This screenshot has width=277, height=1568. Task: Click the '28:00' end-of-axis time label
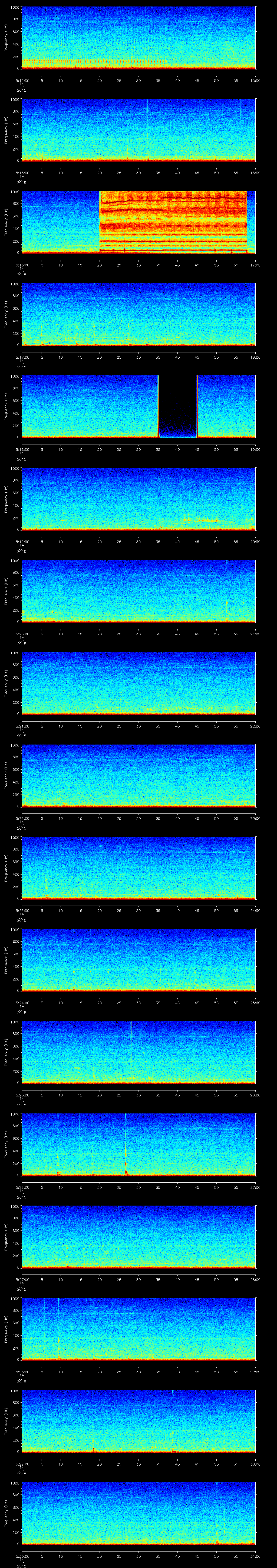coord(255,1279)
